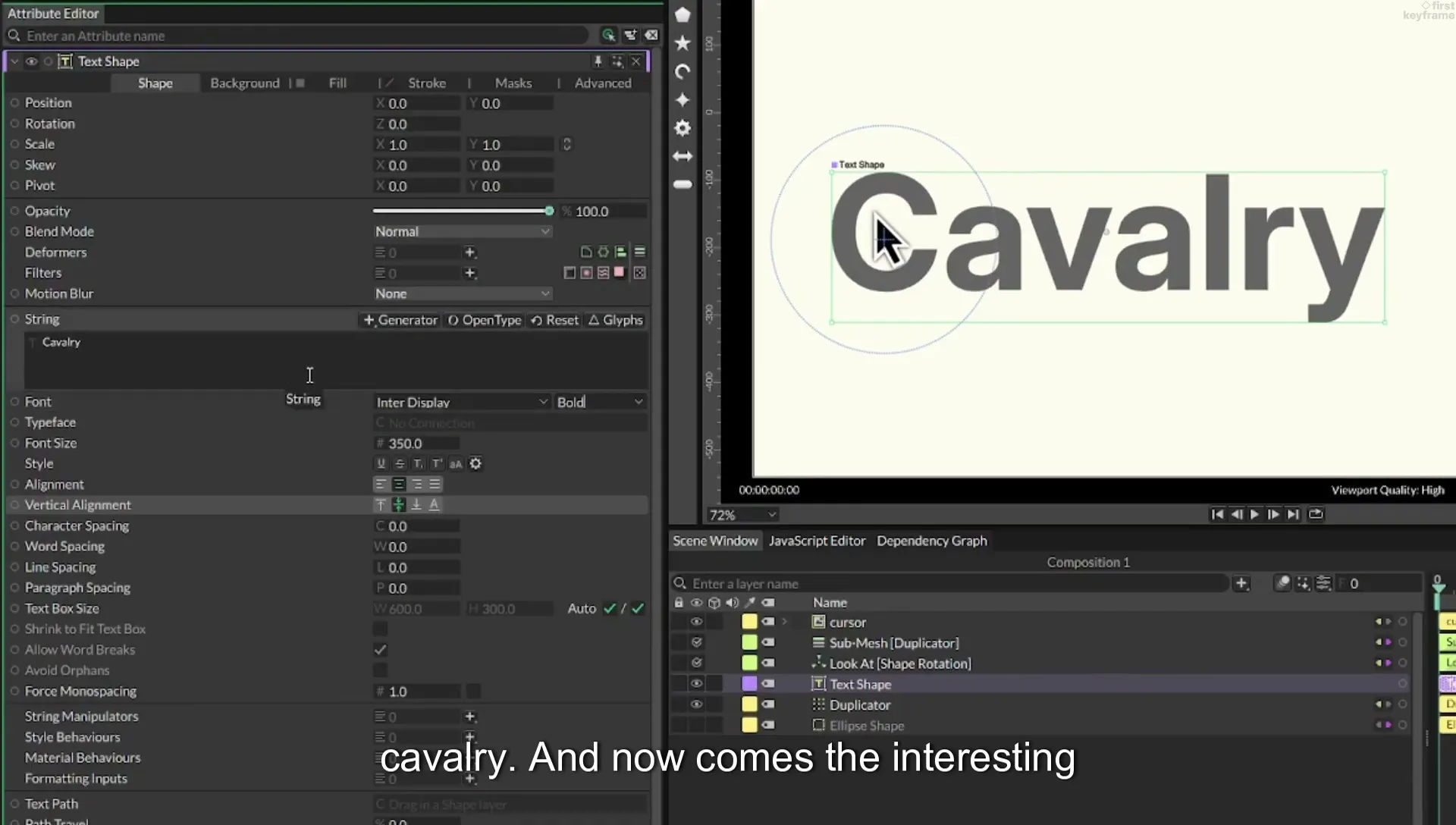Click the Generator button

tap(400, 320)
